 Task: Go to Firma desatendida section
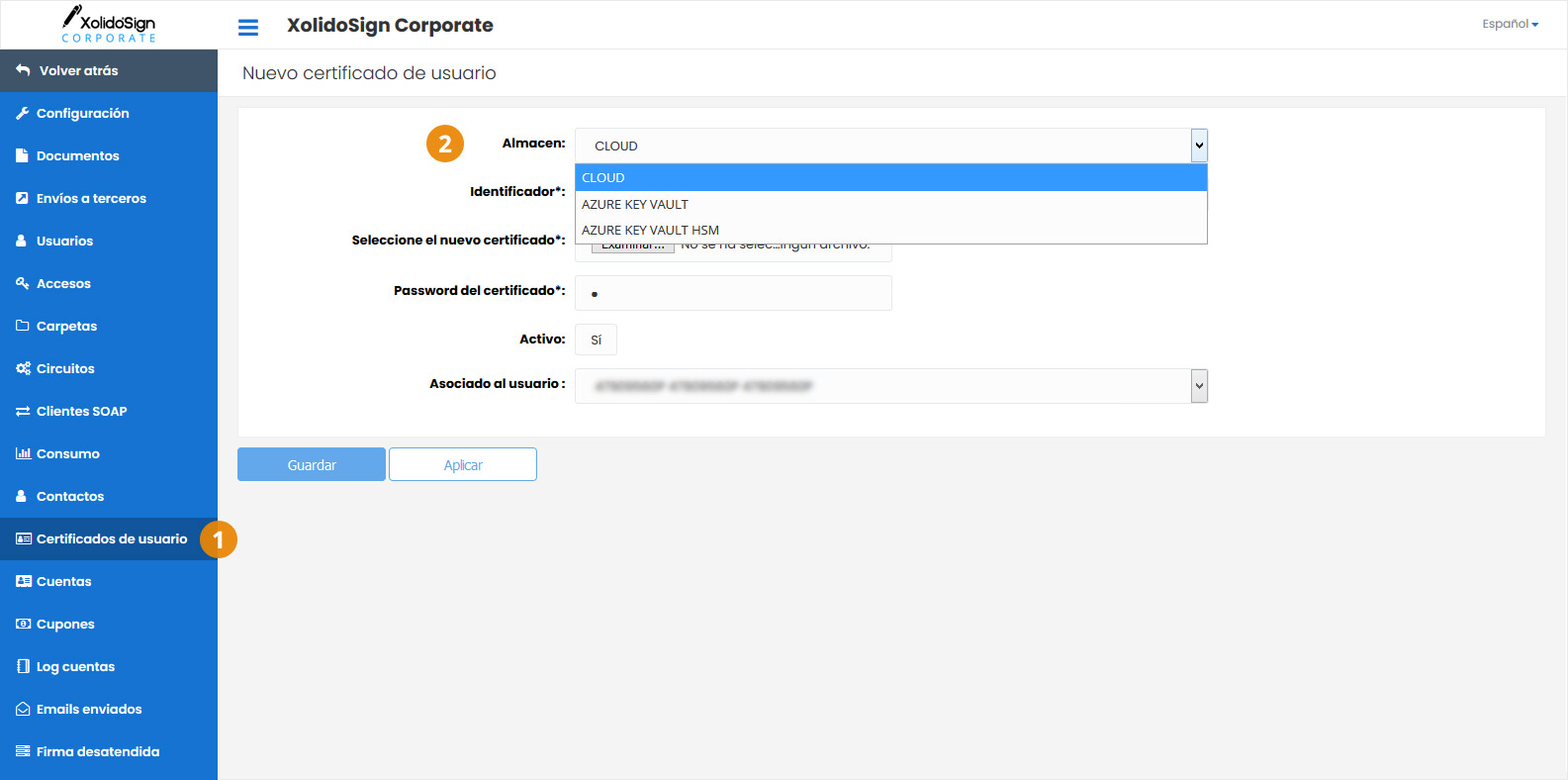click(97, 752)
